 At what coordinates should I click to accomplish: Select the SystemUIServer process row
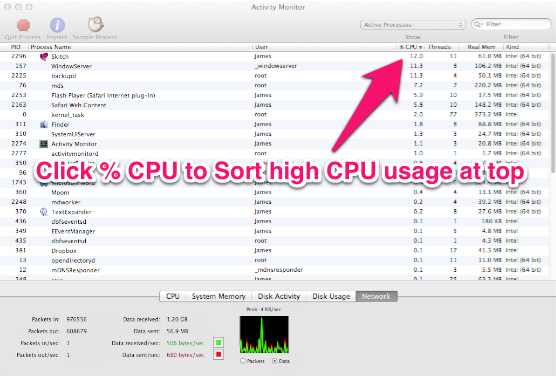pos(275,134)
